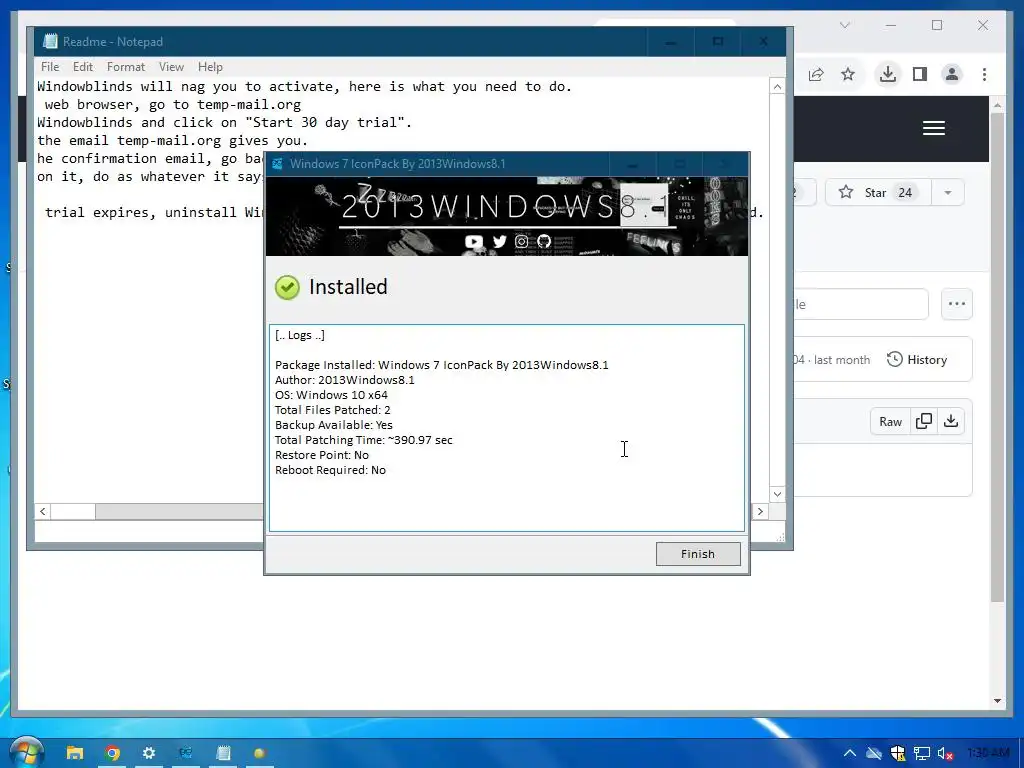Click the 'Total Patching Time' log line
1024x768 pixels.
[364, 440]
